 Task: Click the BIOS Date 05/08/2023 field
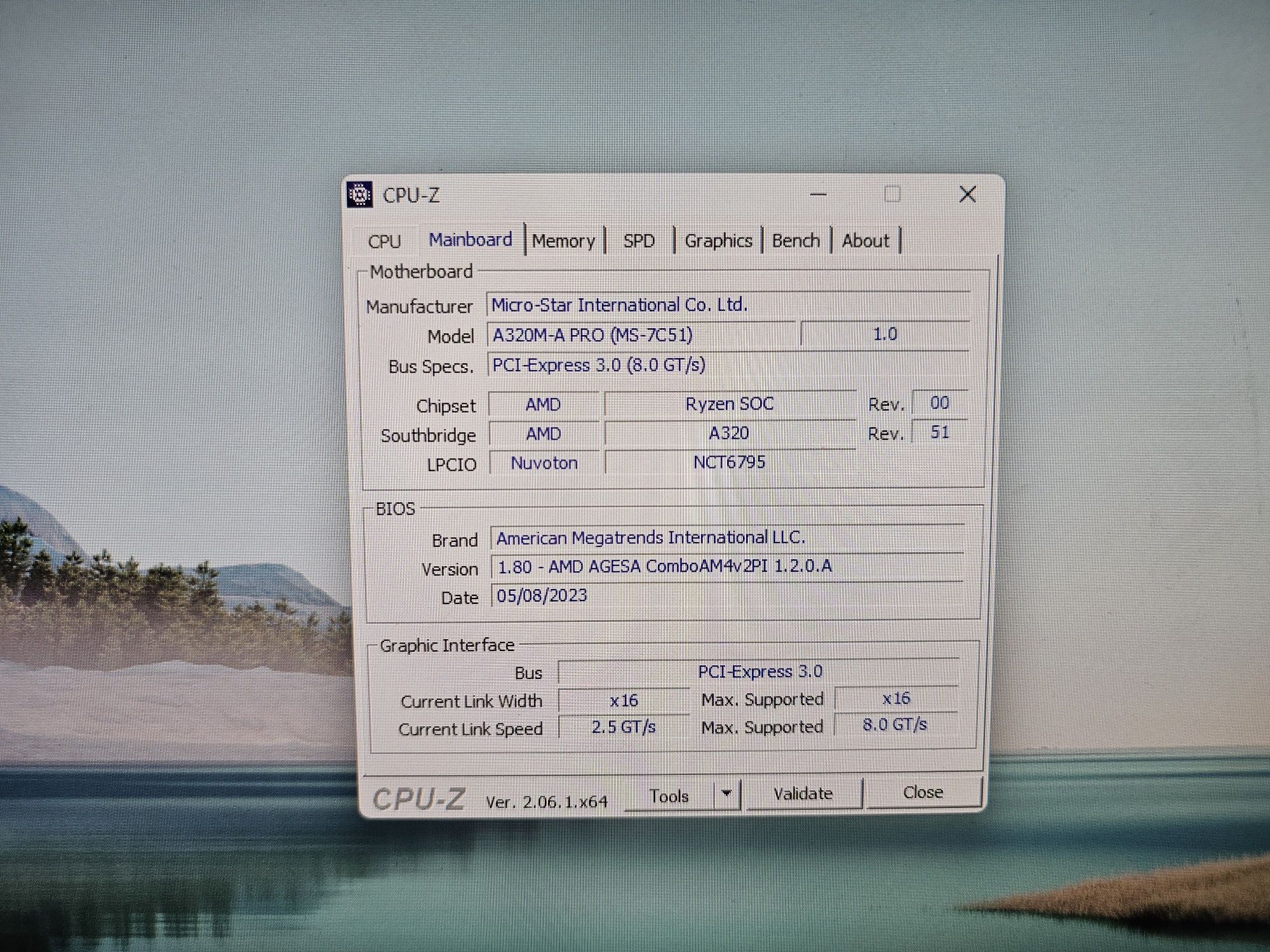coord(728,596)
